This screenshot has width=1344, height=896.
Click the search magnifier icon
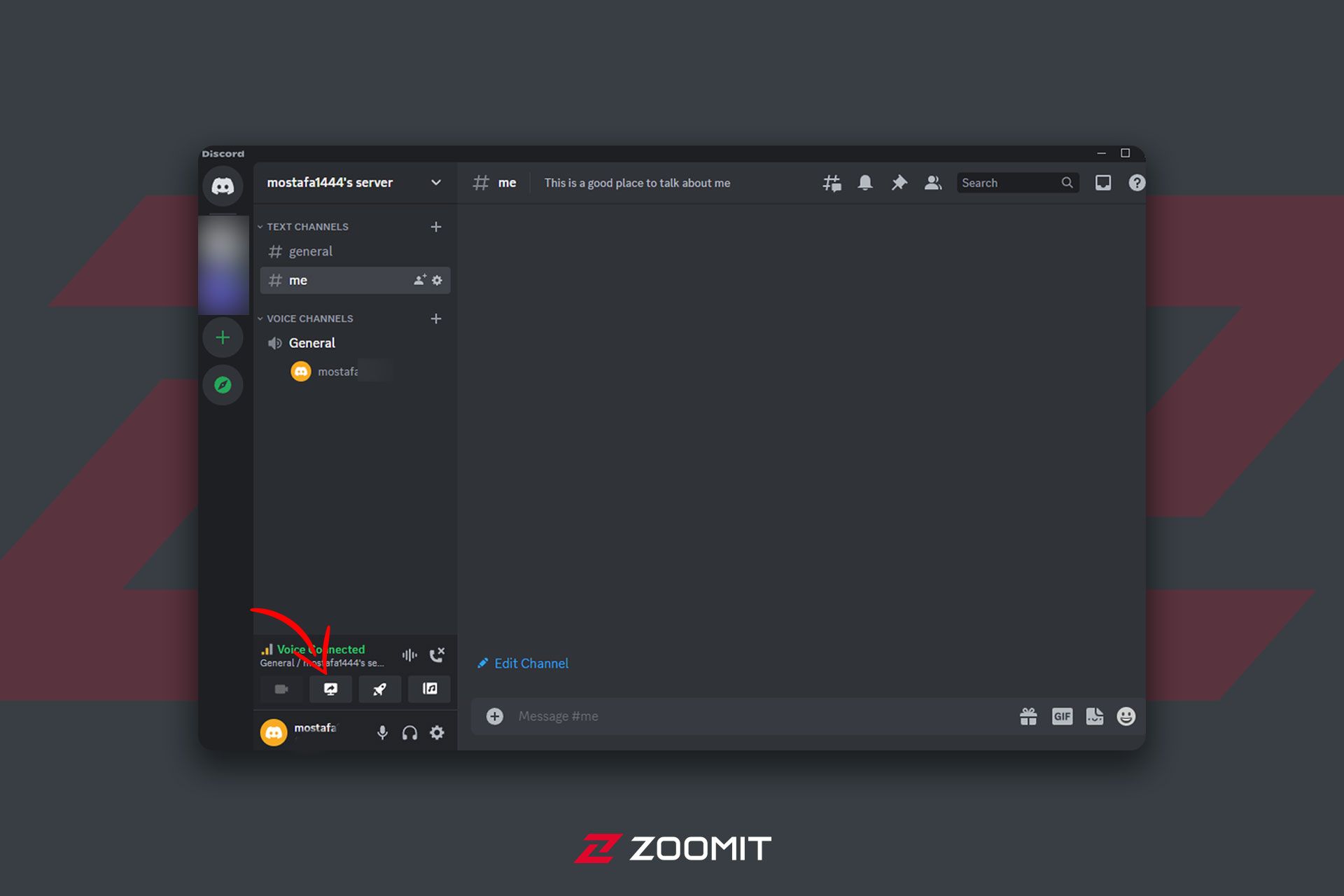[x=1067, y=183]
